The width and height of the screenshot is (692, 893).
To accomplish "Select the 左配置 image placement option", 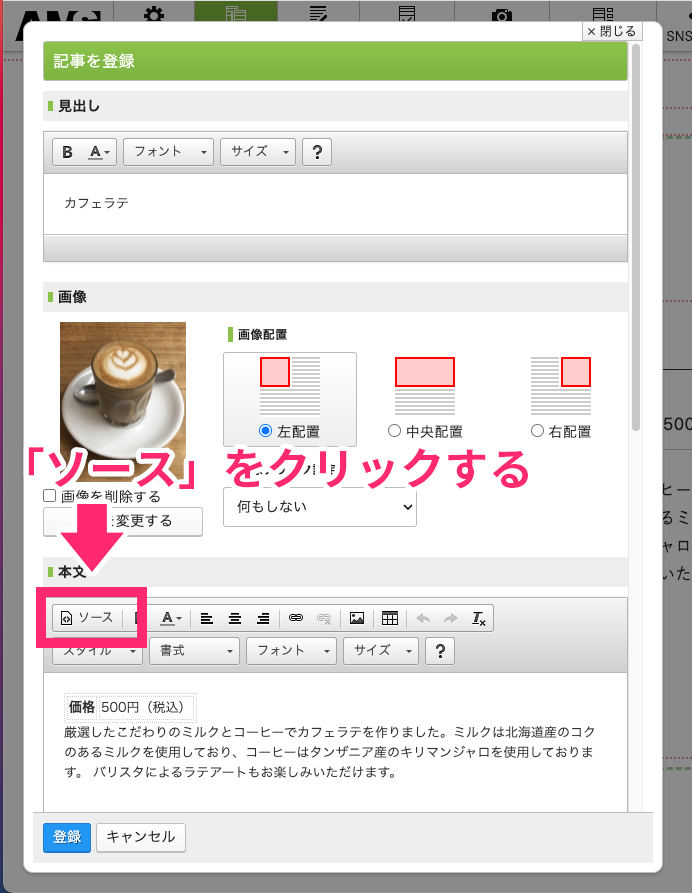I will [266, 432].
